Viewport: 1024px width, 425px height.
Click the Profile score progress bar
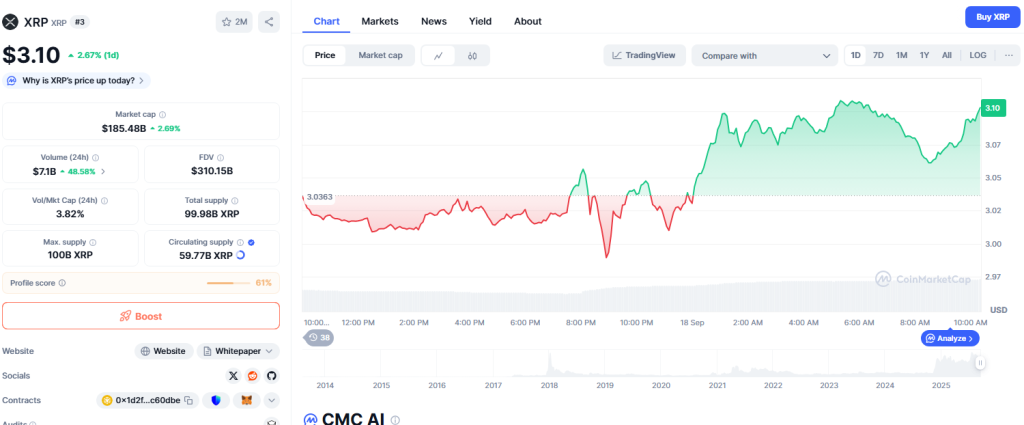(229, 283)
